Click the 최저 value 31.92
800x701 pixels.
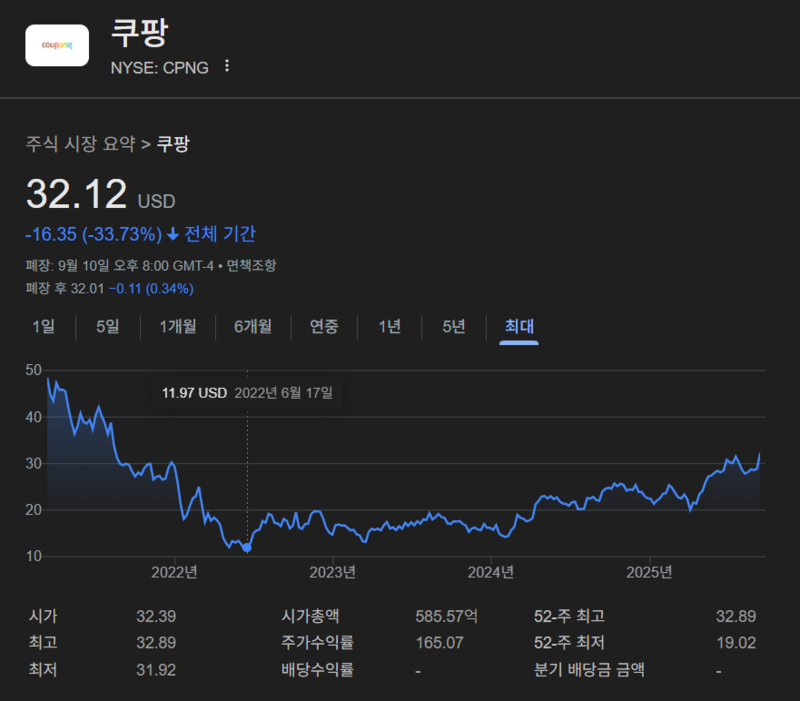[156, 670]
